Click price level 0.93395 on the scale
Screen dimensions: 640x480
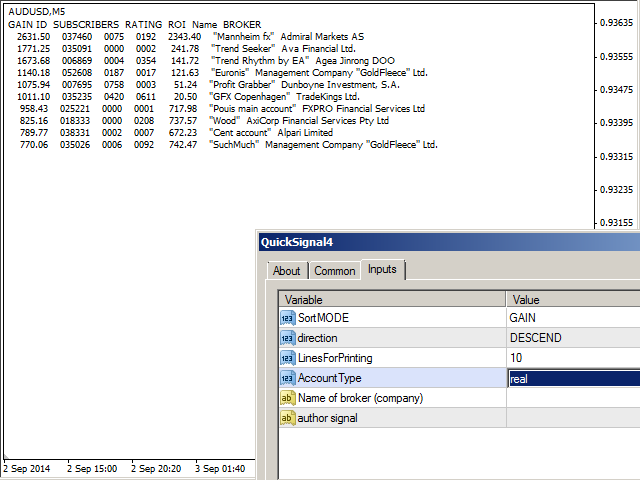click(616, 123)
